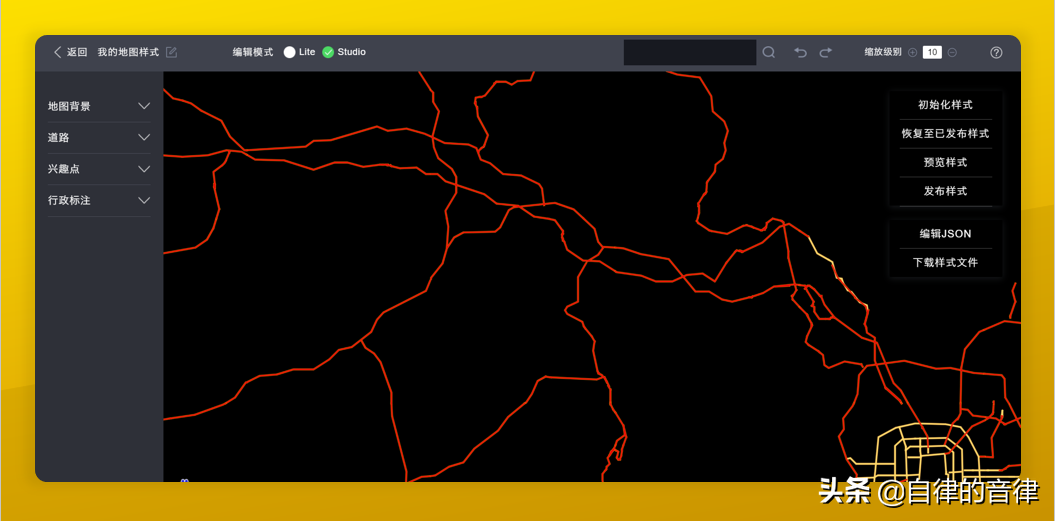
Task: Click the 编辑模式 label
Action: (x=253, y=52)
